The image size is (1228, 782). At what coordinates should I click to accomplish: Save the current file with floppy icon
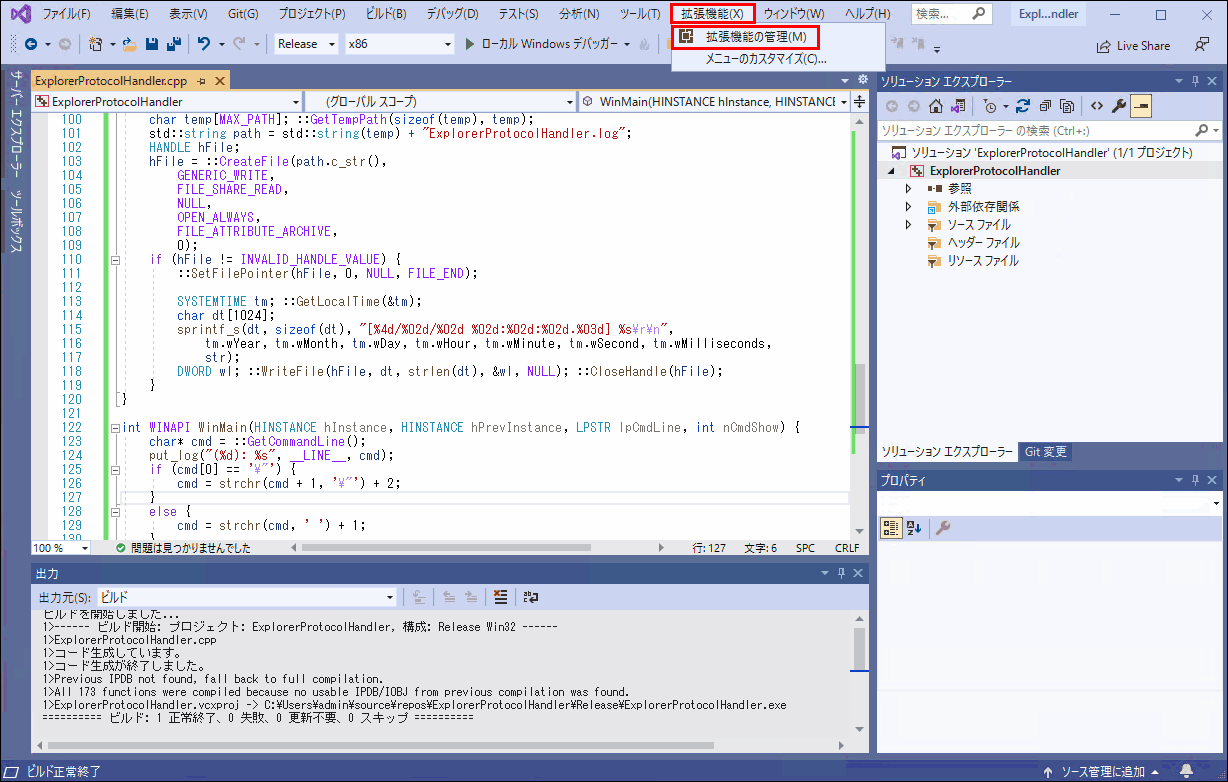[152, 44]
